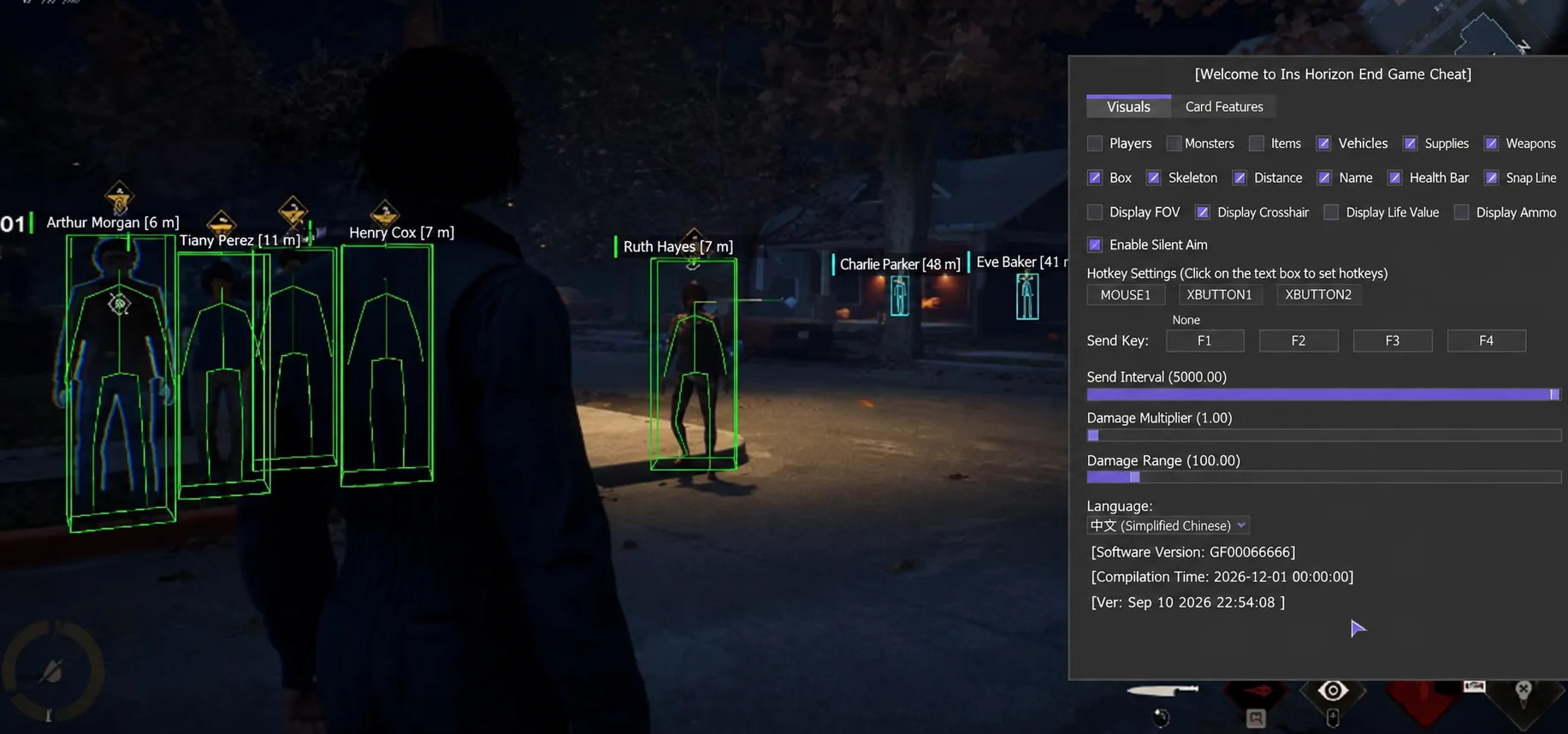The height and width of the screenshot is (734, 1568).
Task: Enable the Monsters checkbox
Action: click(1174, 144)
